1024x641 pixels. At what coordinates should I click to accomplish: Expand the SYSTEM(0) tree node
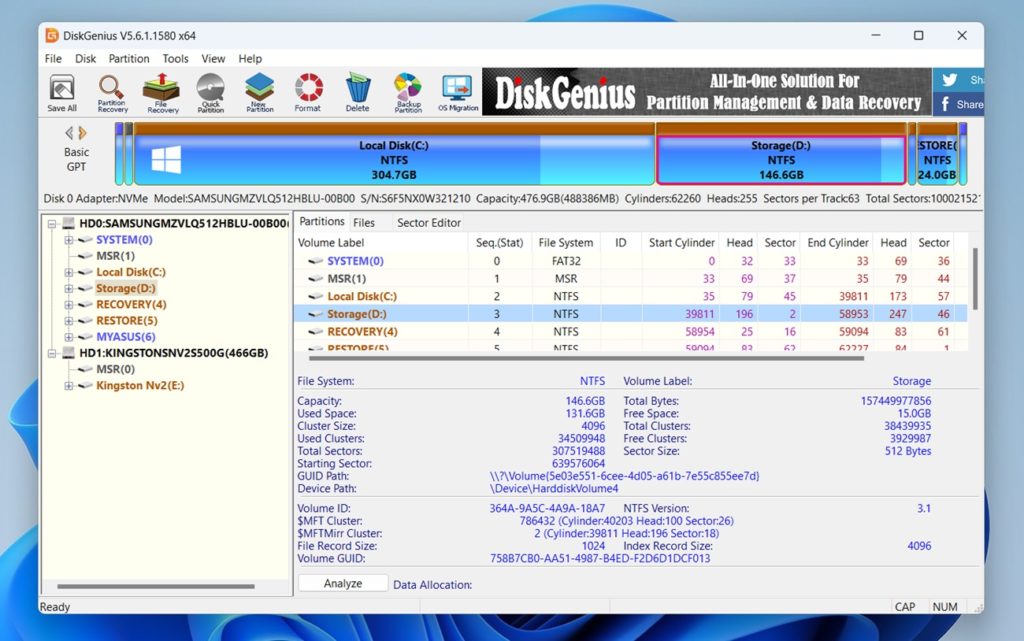pos(69,240)
